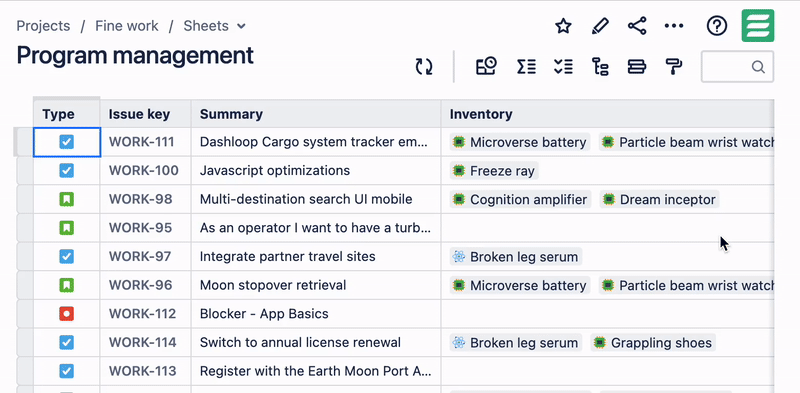Click Particle beam wrist watch tag in WORK-111
Screen dimensions: 800x393
point(687,142)
